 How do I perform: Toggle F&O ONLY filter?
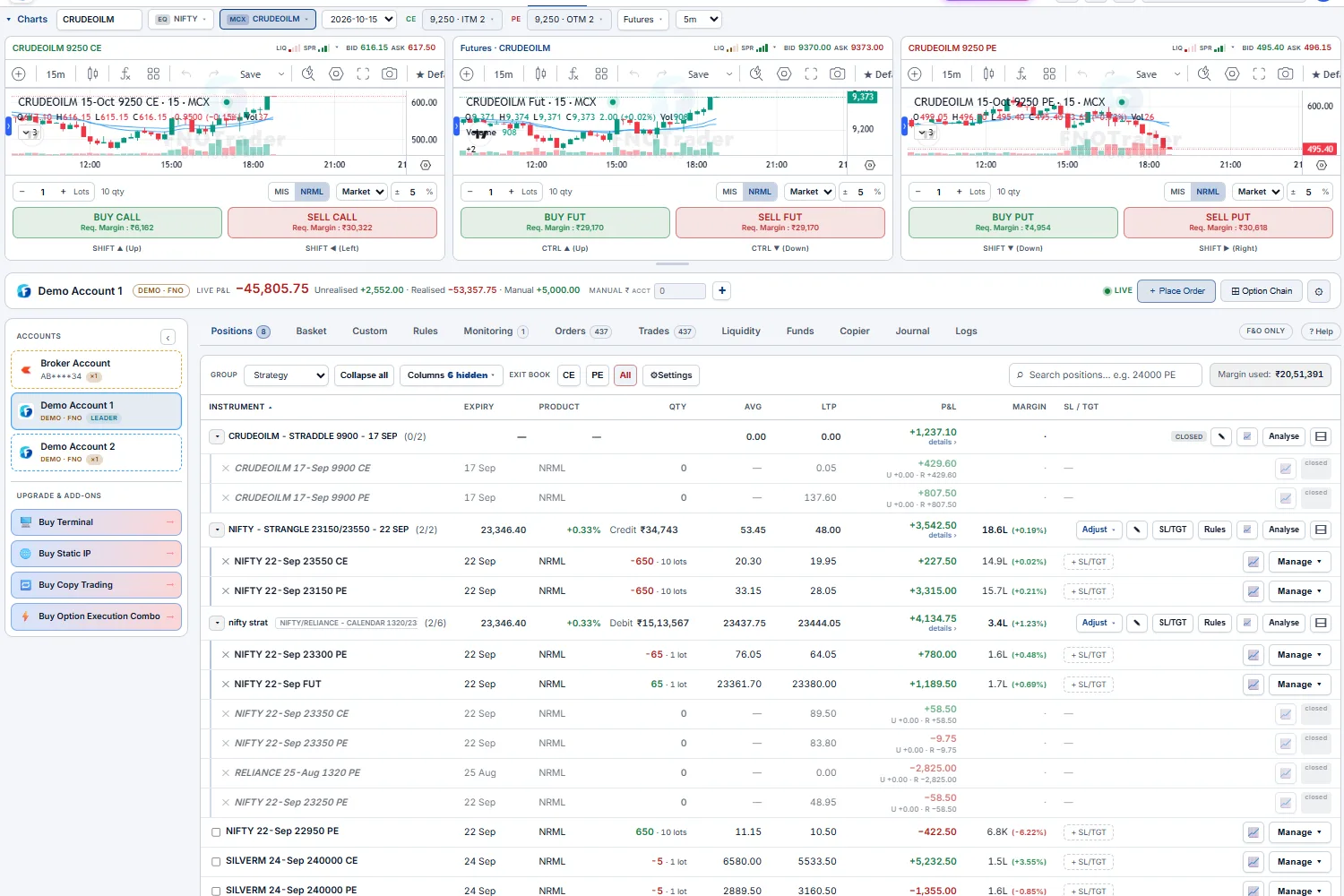pos(1266,331)
